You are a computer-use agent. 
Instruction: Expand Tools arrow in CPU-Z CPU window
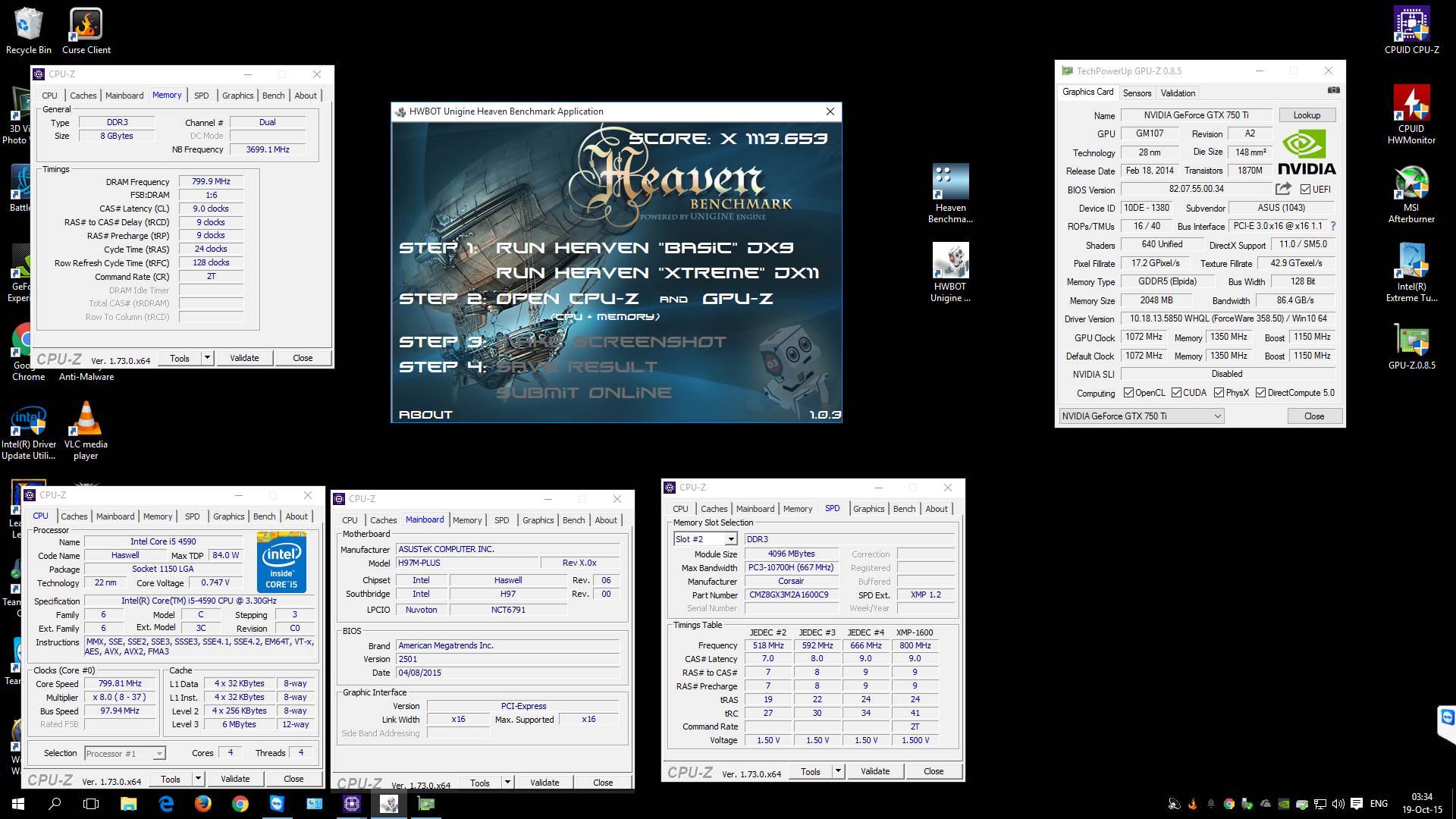[198, 779]
